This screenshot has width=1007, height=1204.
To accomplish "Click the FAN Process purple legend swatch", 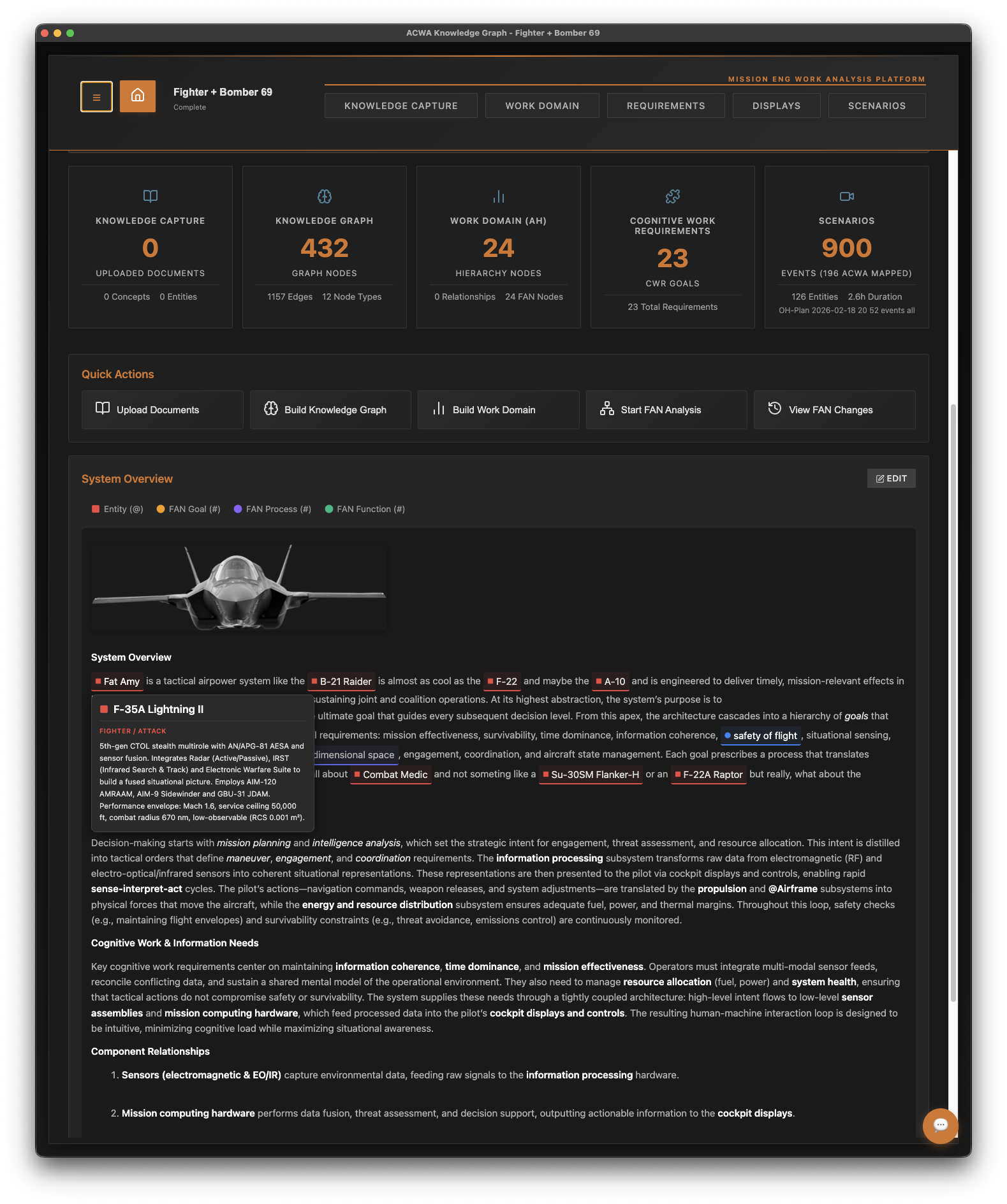I will click(x=238, y=509).
